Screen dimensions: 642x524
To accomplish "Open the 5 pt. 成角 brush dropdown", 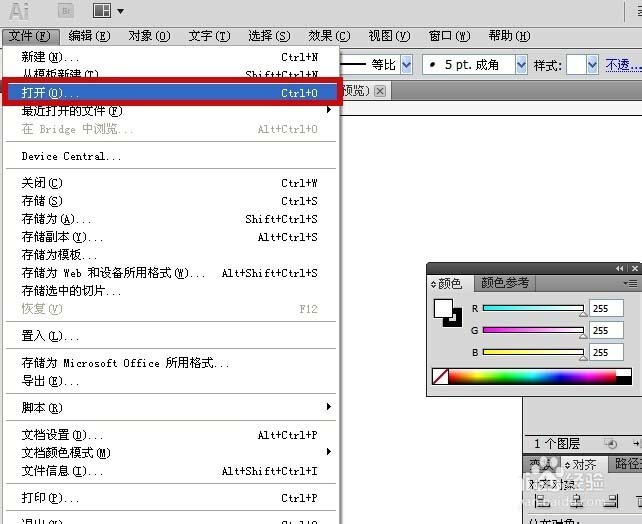I will pyautogui.click(x=521, y=65).
